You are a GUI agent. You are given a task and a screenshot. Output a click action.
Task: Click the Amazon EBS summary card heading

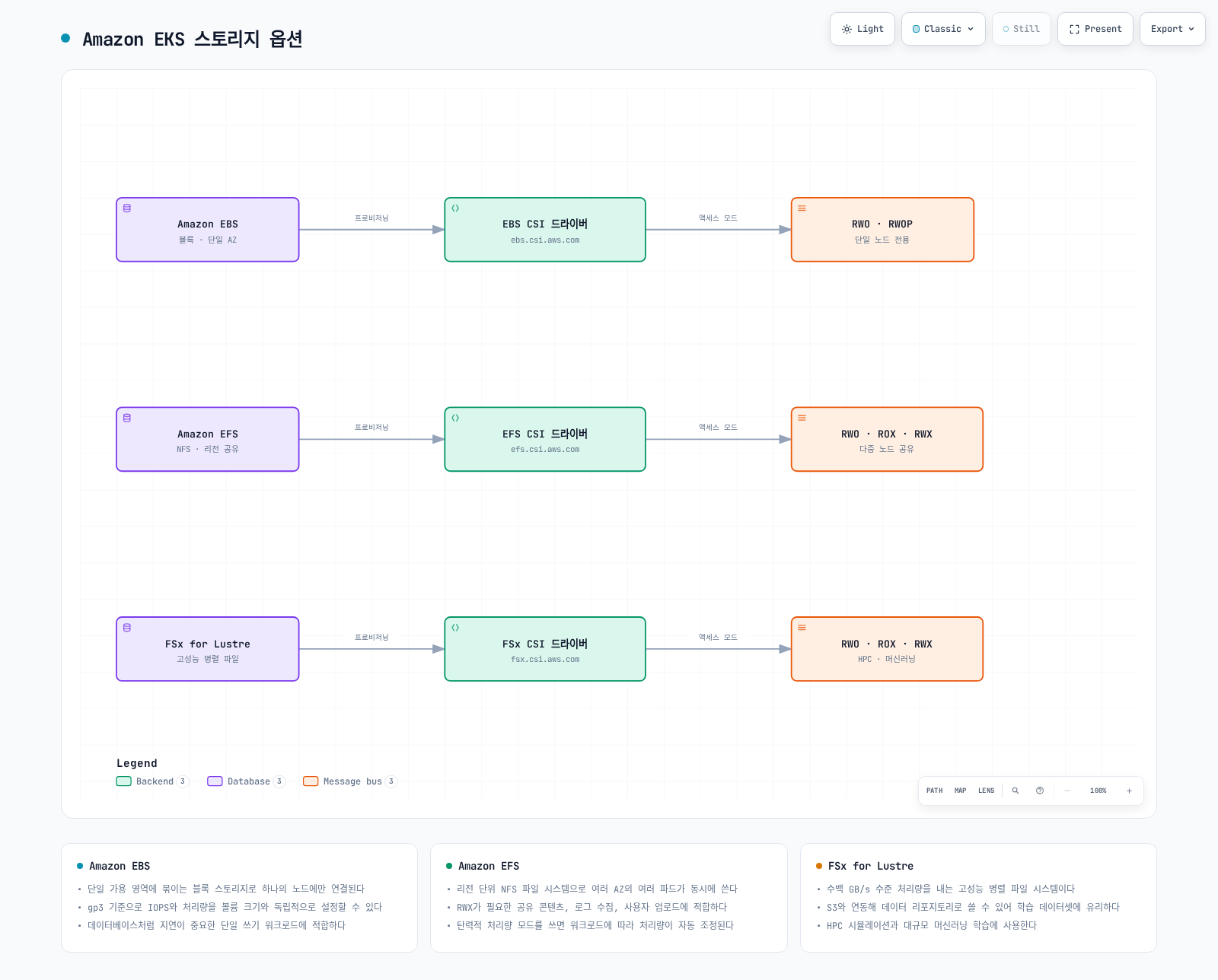(120, 866)
